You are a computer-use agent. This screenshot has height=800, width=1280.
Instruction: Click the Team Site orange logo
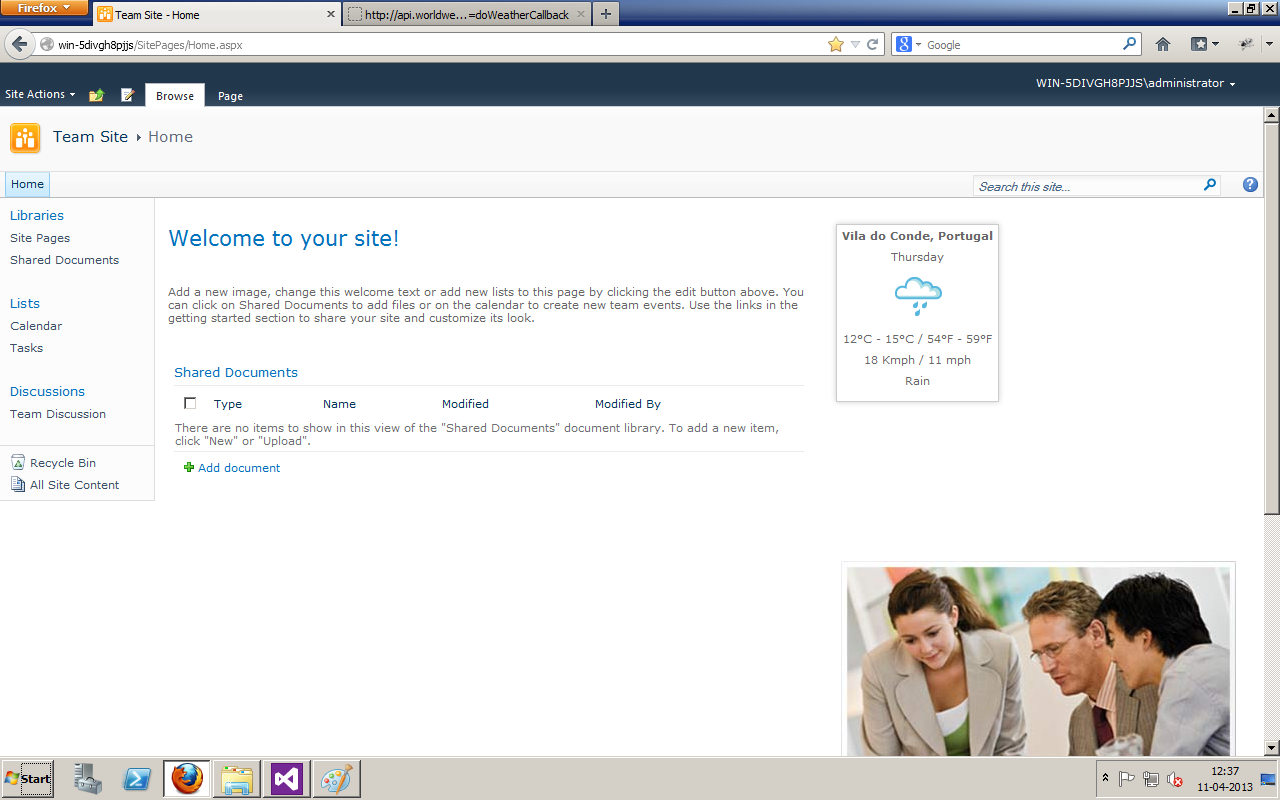pyautogui.click(x=25, y=138)
